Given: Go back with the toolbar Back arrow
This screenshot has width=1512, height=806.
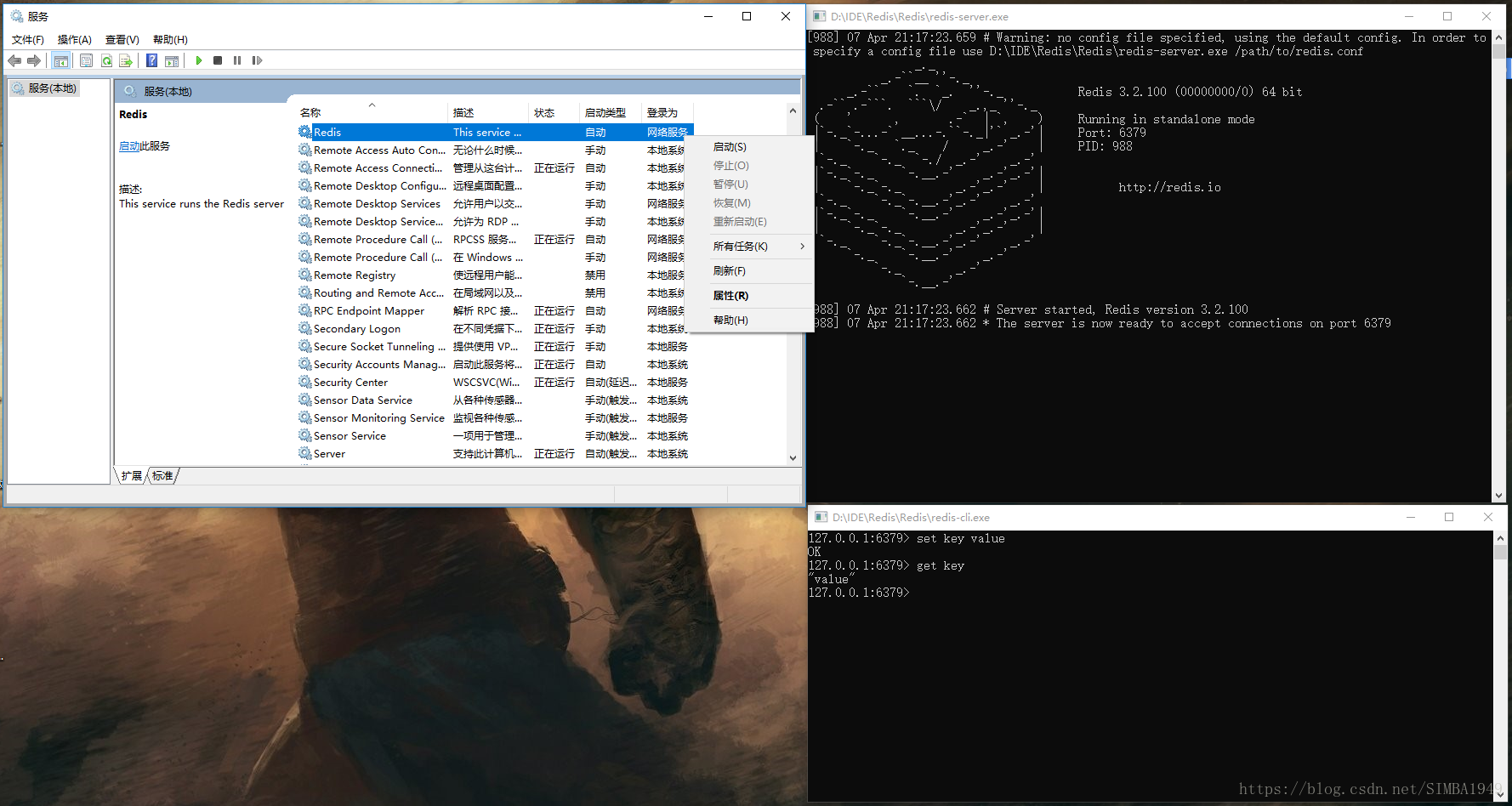Looking at the screenshot, I should pos(14,60).
